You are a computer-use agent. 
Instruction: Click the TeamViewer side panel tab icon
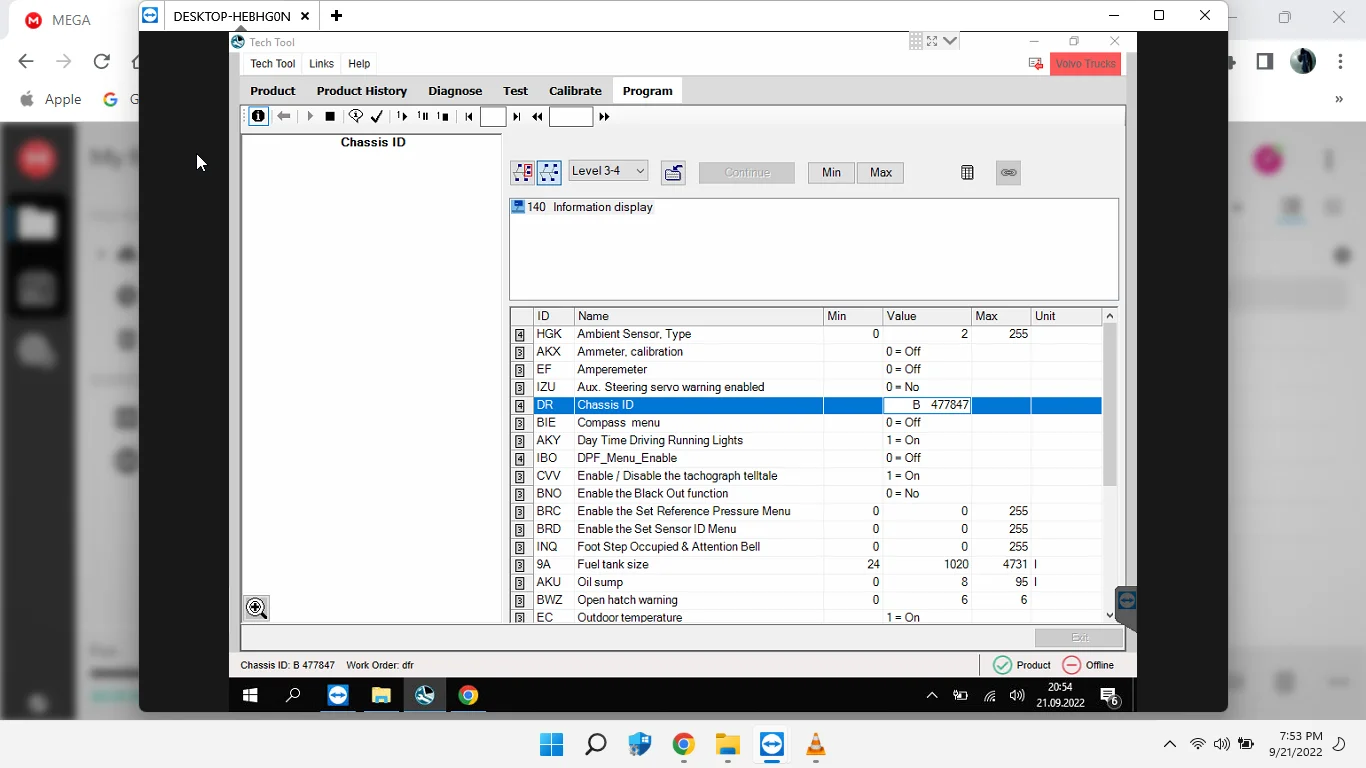[x=1126, y=602]
